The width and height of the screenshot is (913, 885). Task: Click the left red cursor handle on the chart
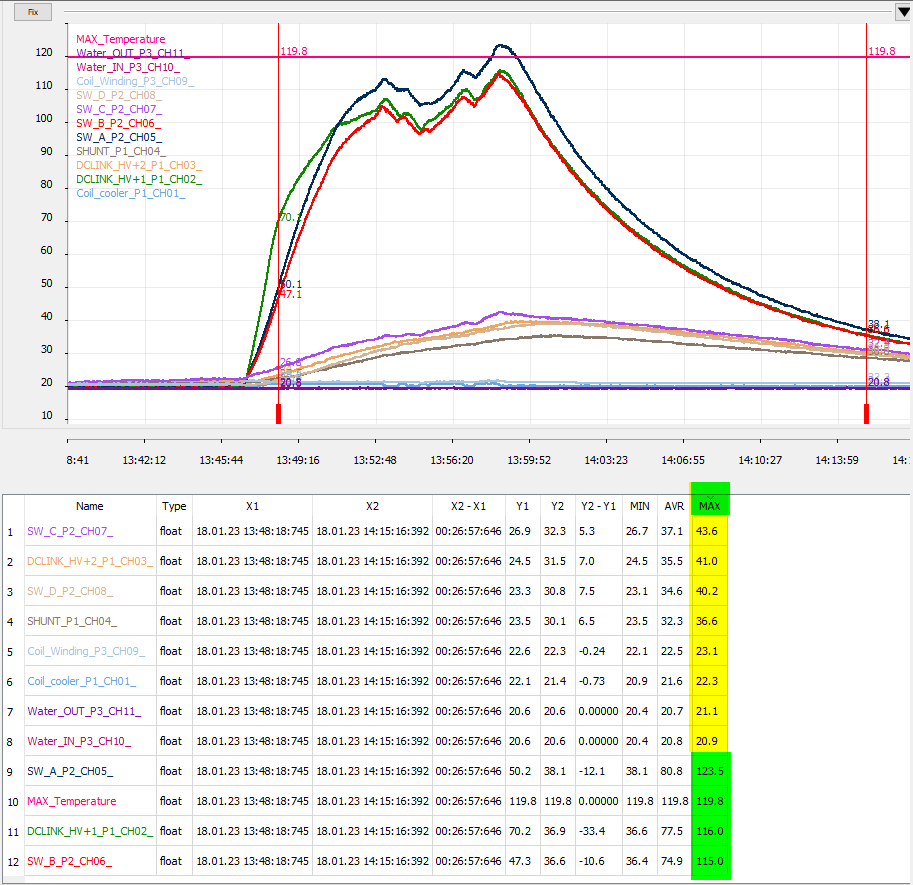pos(277,412)
